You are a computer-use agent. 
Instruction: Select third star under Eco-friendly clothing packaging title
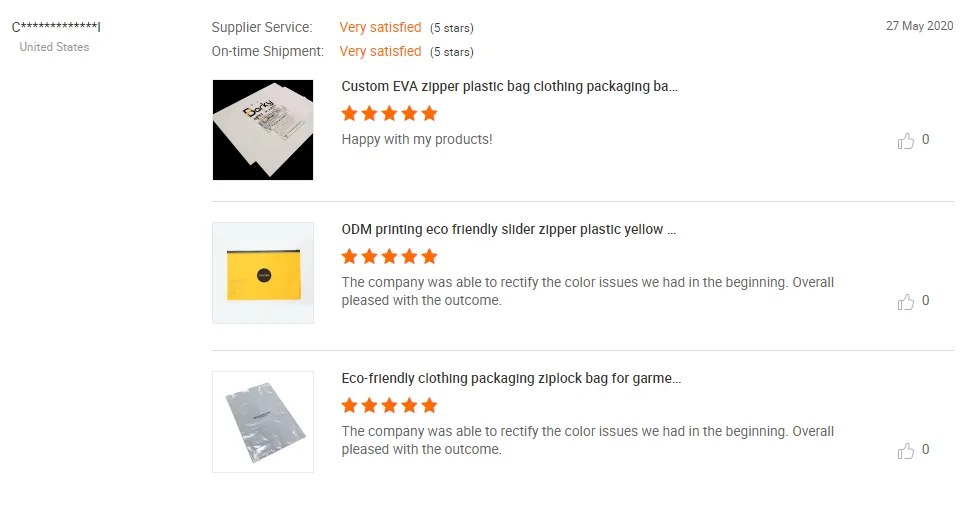tap(389, 405)
